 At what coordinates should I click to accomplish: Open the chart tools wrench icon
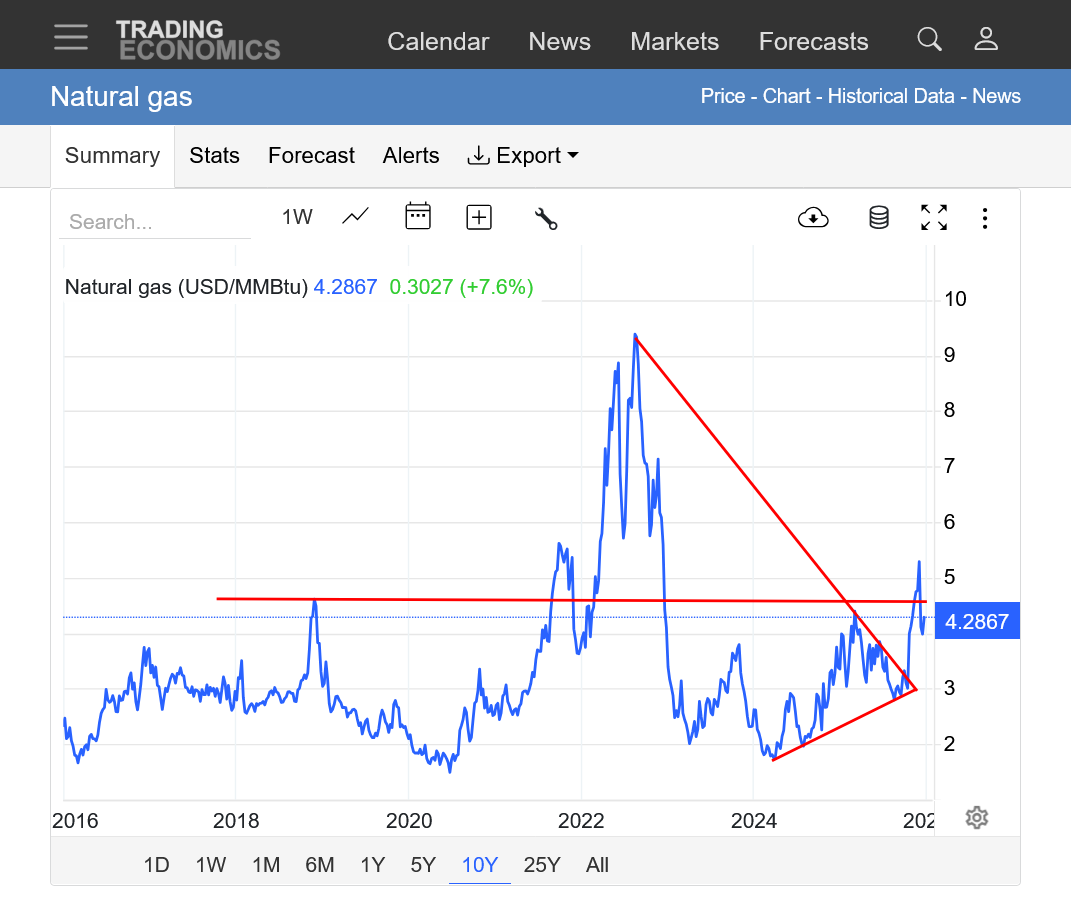[x=545, y=218]
